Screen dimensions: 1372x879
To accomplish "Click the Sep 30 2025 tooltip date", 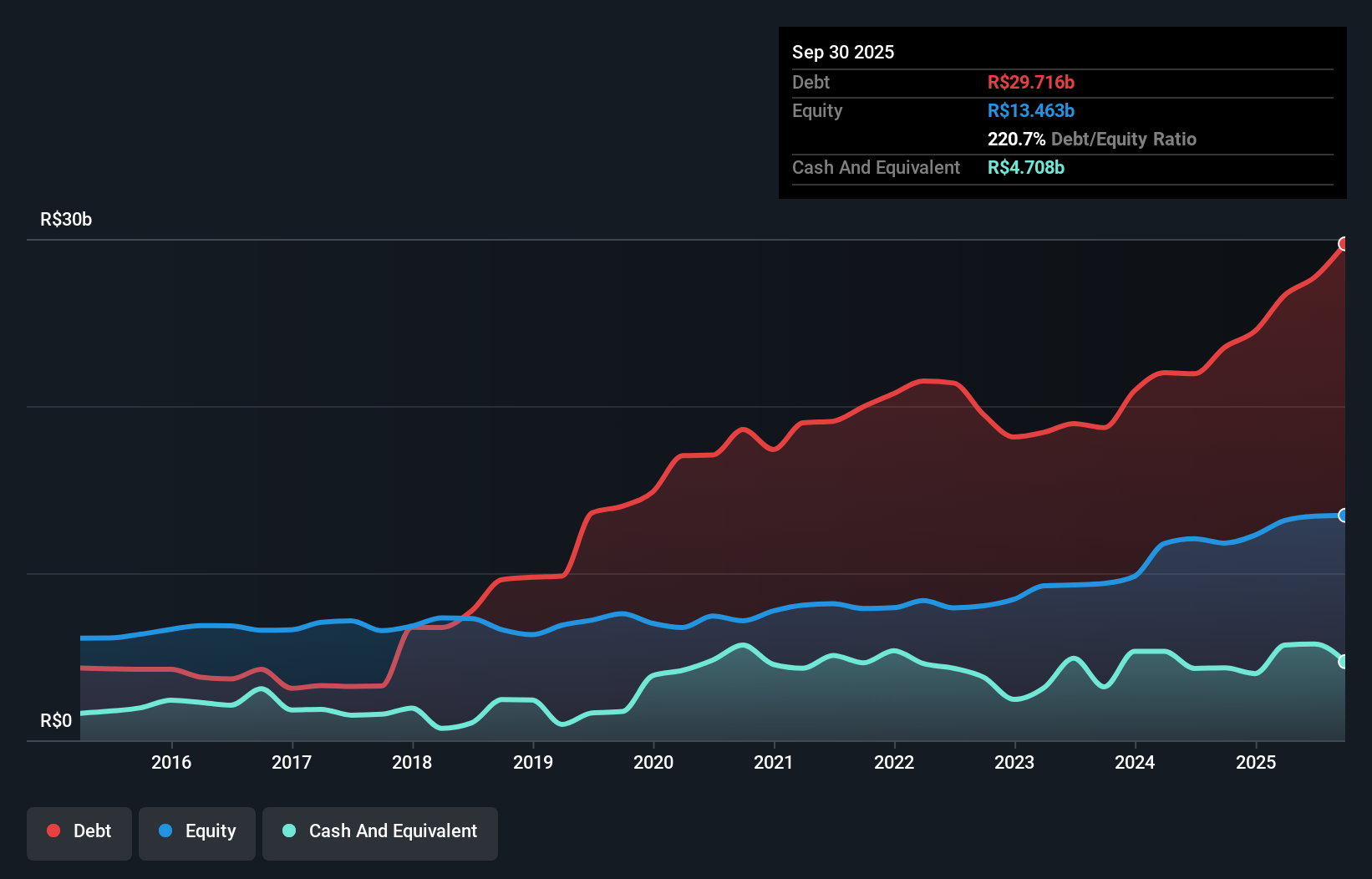I will [x=843, y=52].
